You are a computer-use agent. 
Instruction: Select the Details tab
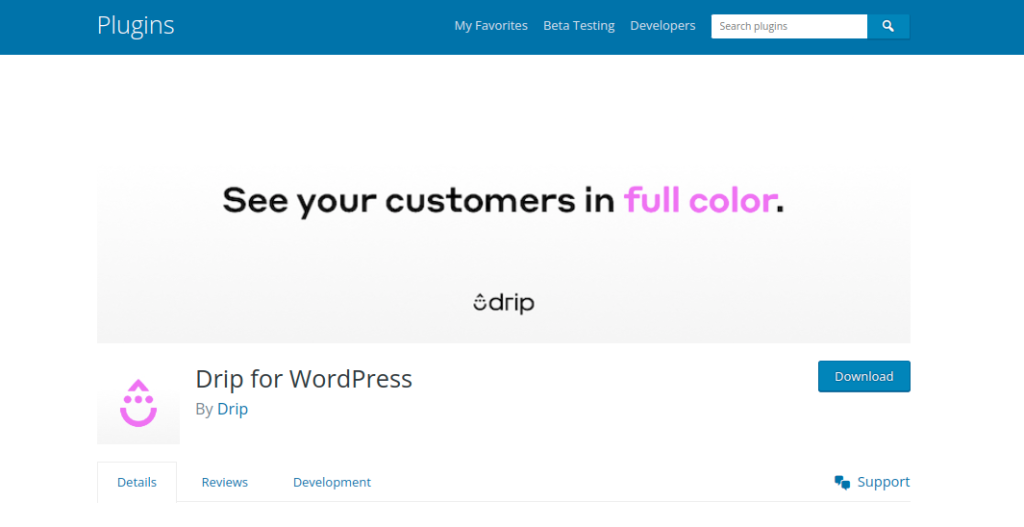pos(137,482)
